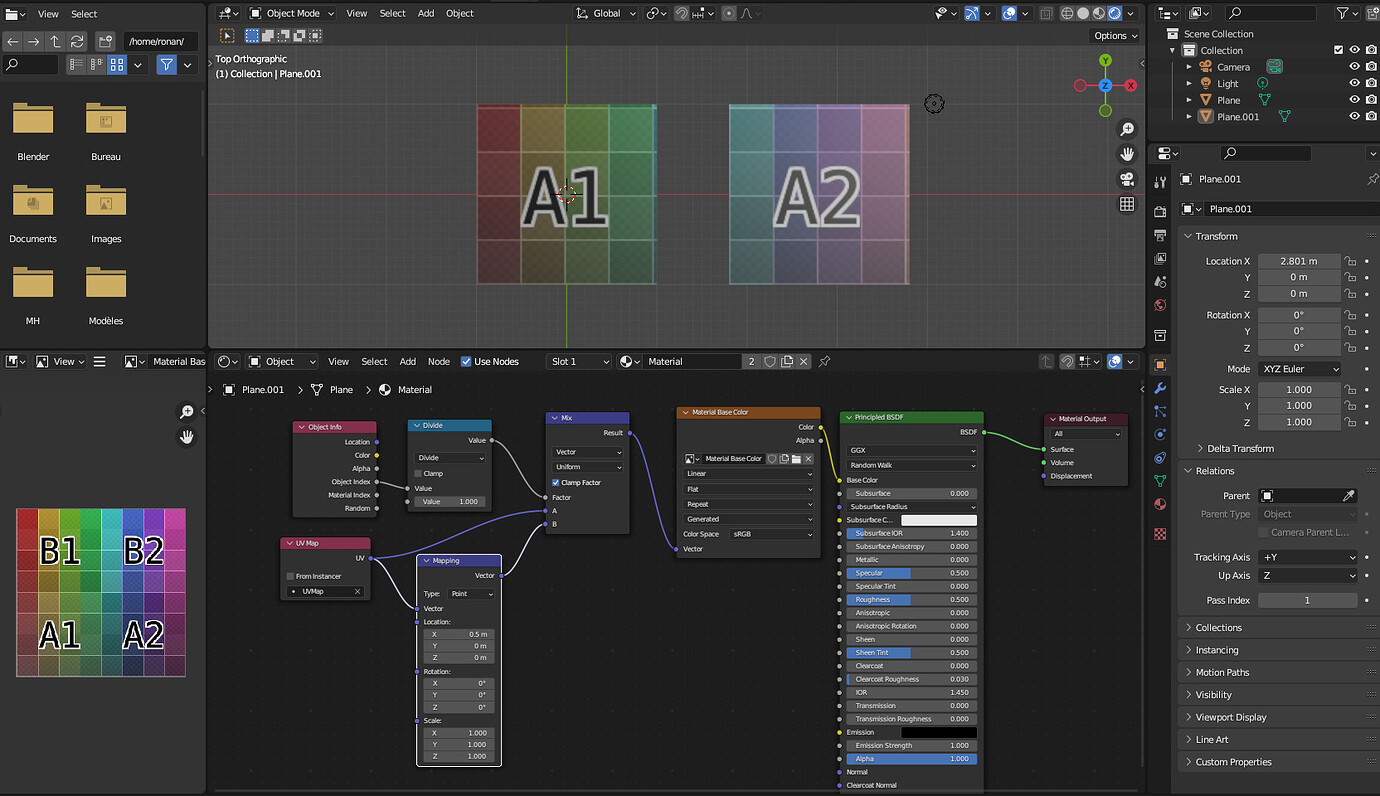Expand the Visibility panel
The image size is (1380, 796).
tap(1214, 695)
